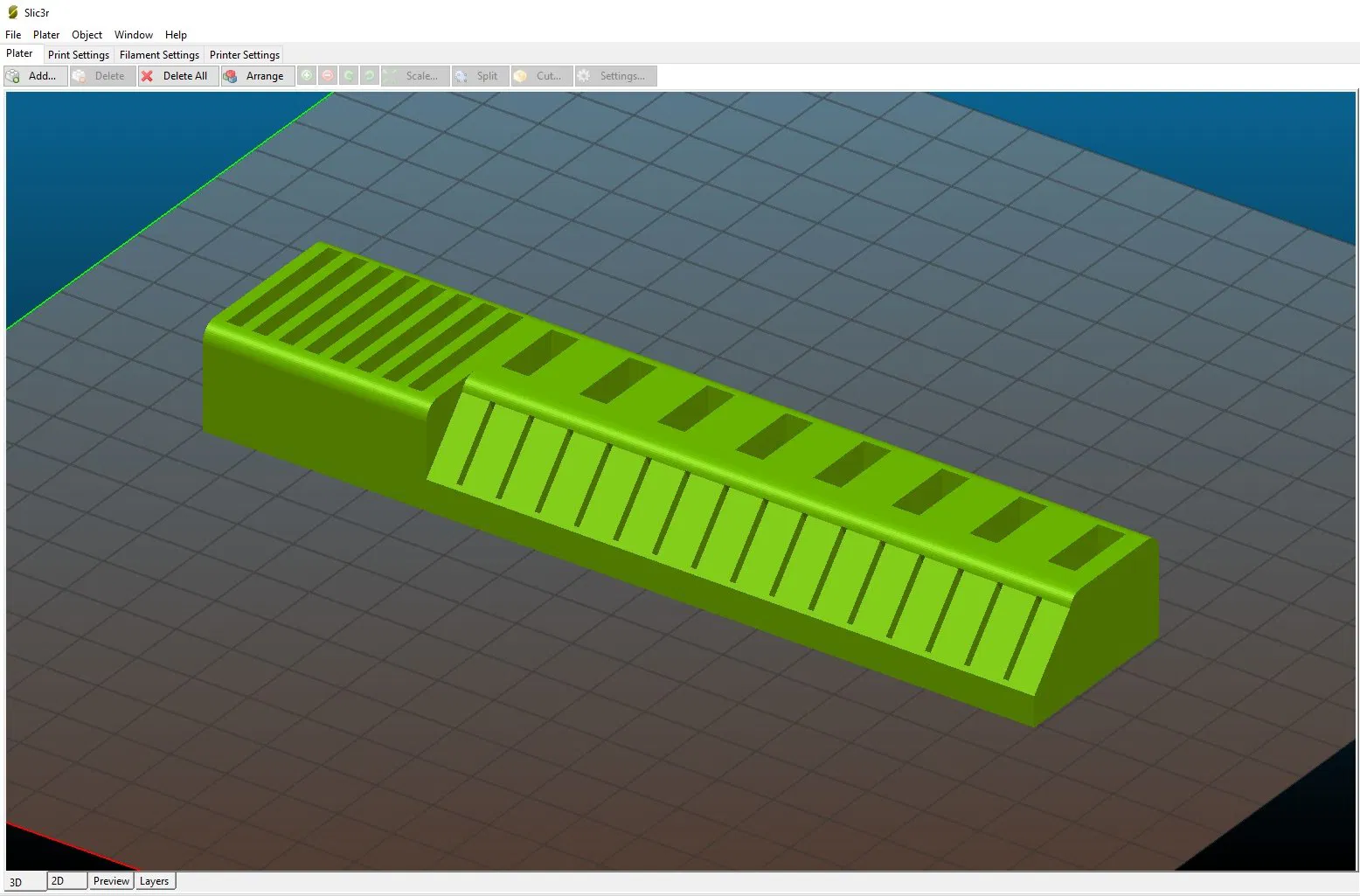Select the 3D view tab
The width and height of the screenshot is (1360, 896).
click(24, 882)
